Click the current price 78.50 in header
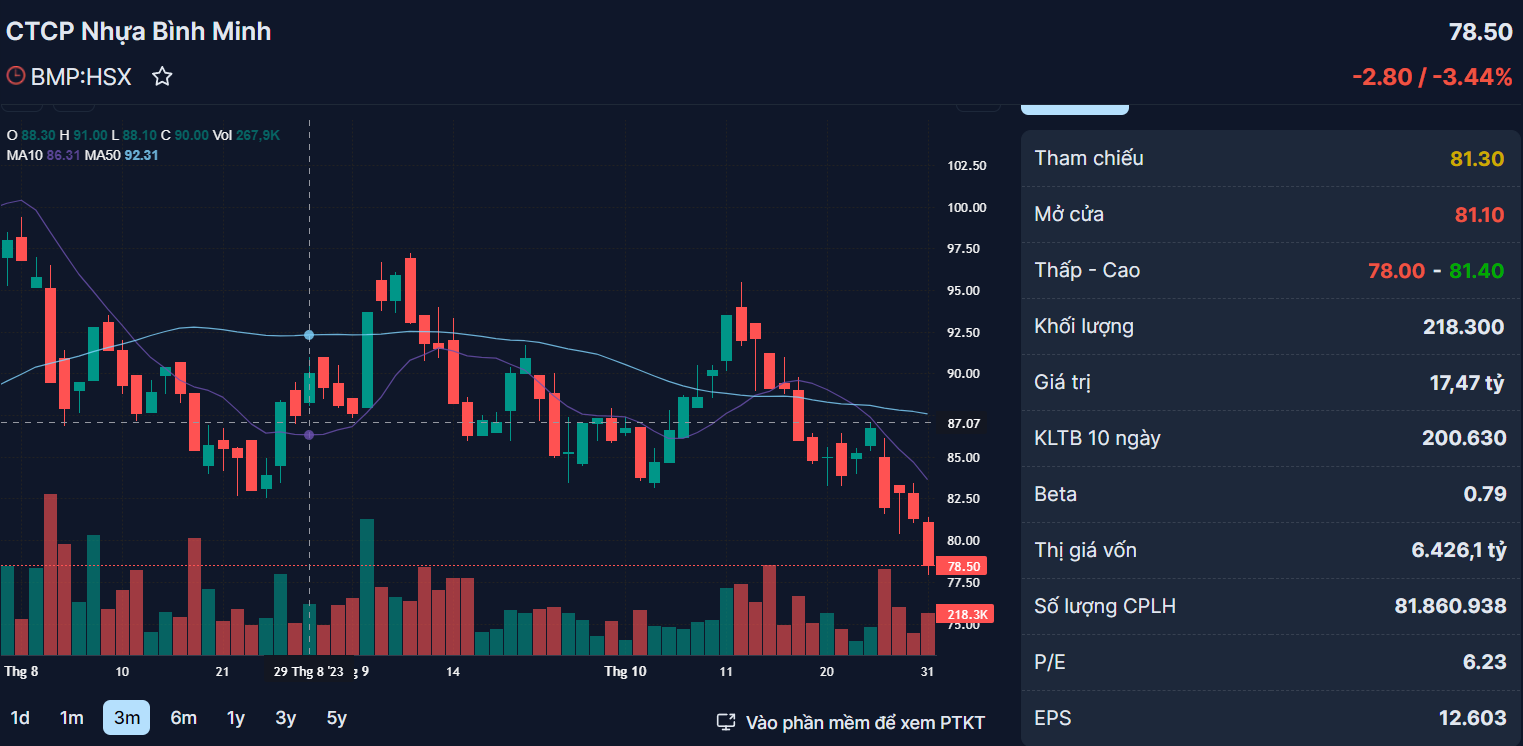 pos(1480,32)
